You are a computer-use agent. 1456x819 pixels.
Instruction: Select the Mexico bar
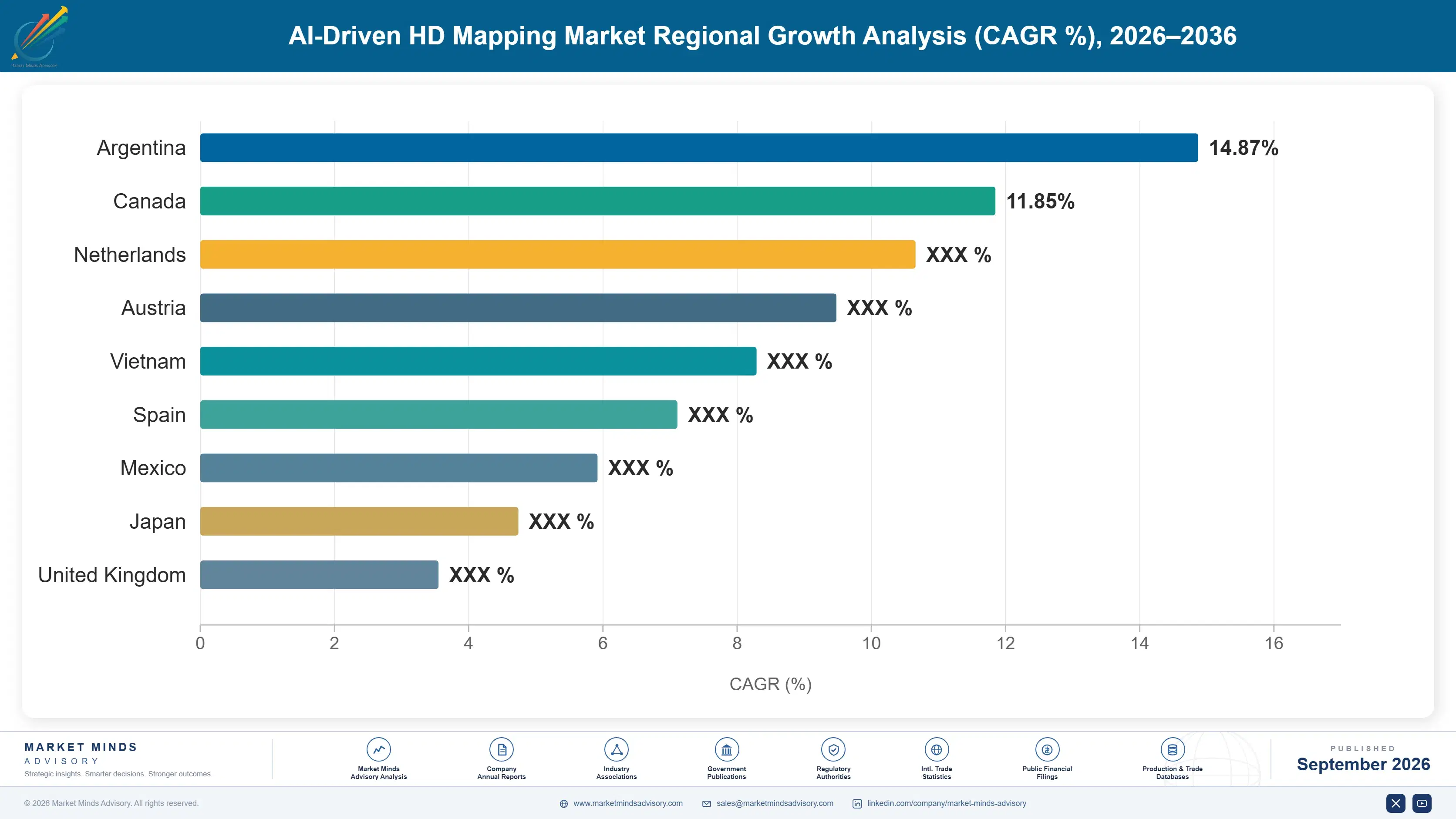398,468
